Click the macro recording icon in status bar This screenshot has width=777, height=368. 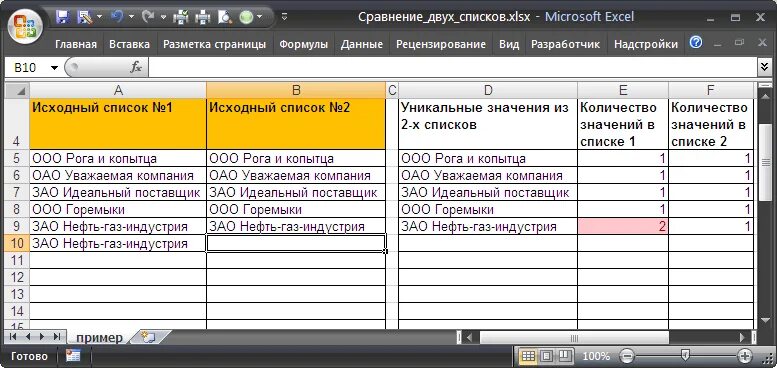[x=73, y=356]
